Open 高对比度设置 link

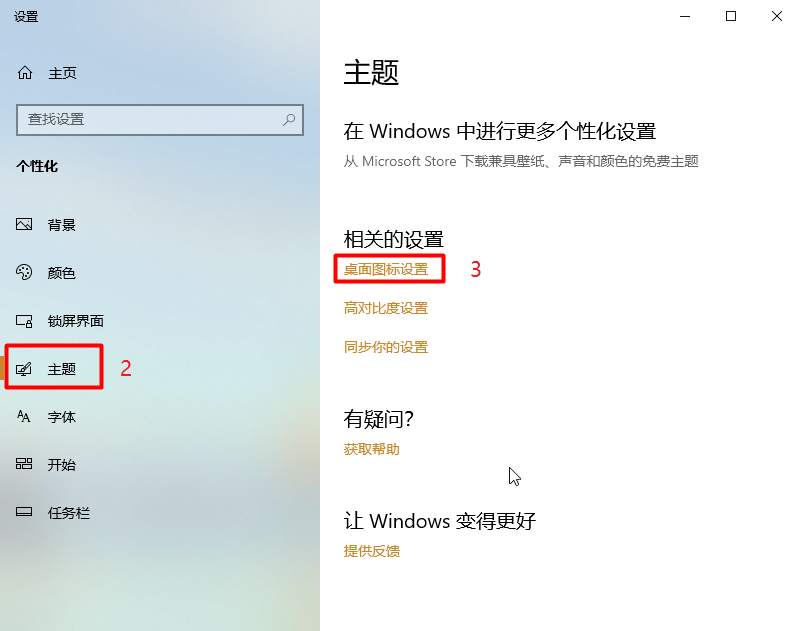tap(386, 308)
